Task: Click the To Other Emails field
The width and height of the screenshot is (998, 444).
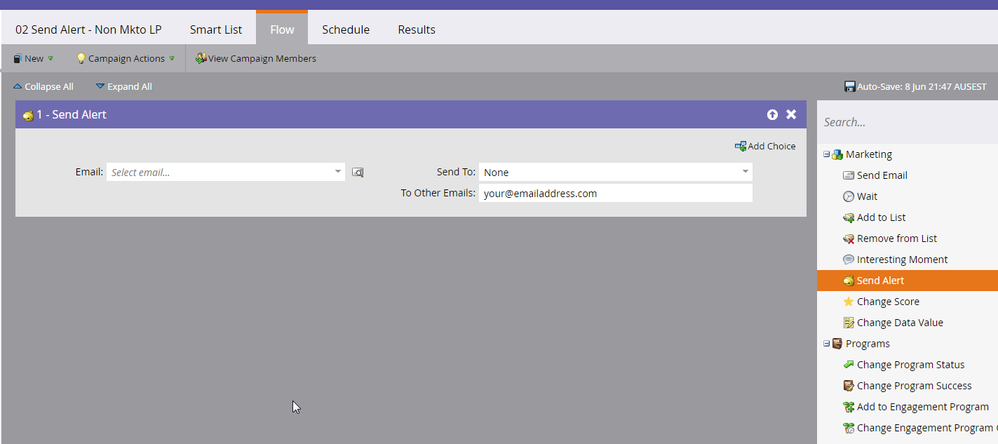Action: [615, 193]
